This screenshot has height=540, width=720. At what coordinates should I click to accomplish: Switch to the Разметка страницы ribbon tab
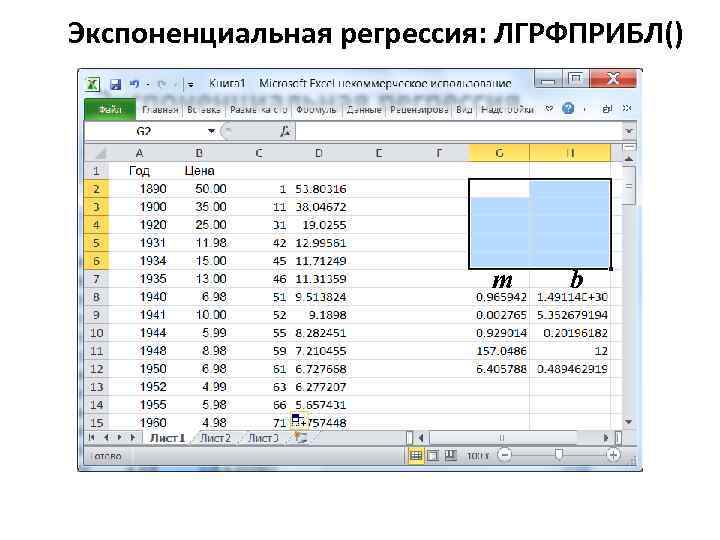259,110
